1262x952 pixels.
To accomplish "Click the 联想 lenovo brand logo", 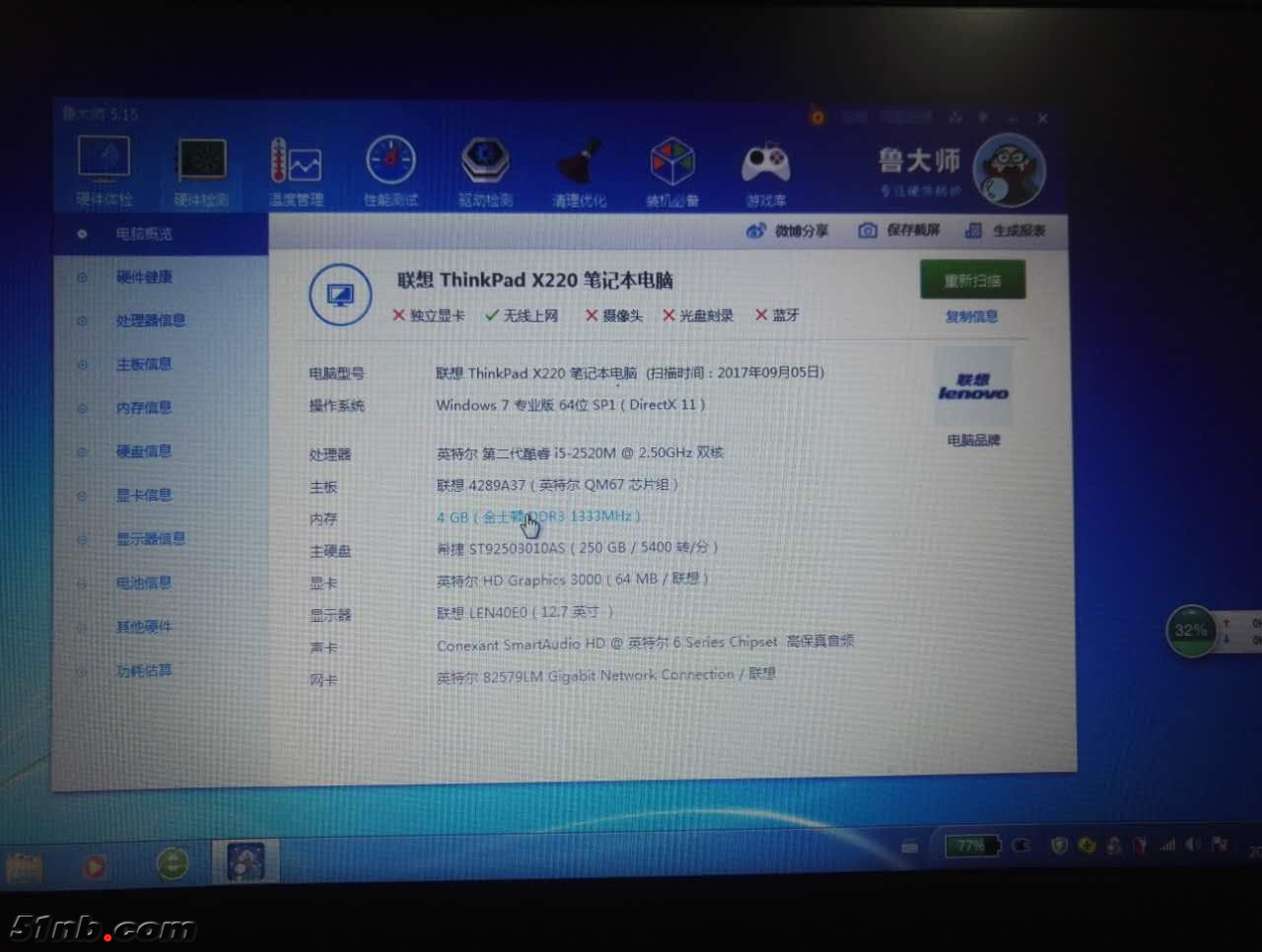I will pos(973,387).
